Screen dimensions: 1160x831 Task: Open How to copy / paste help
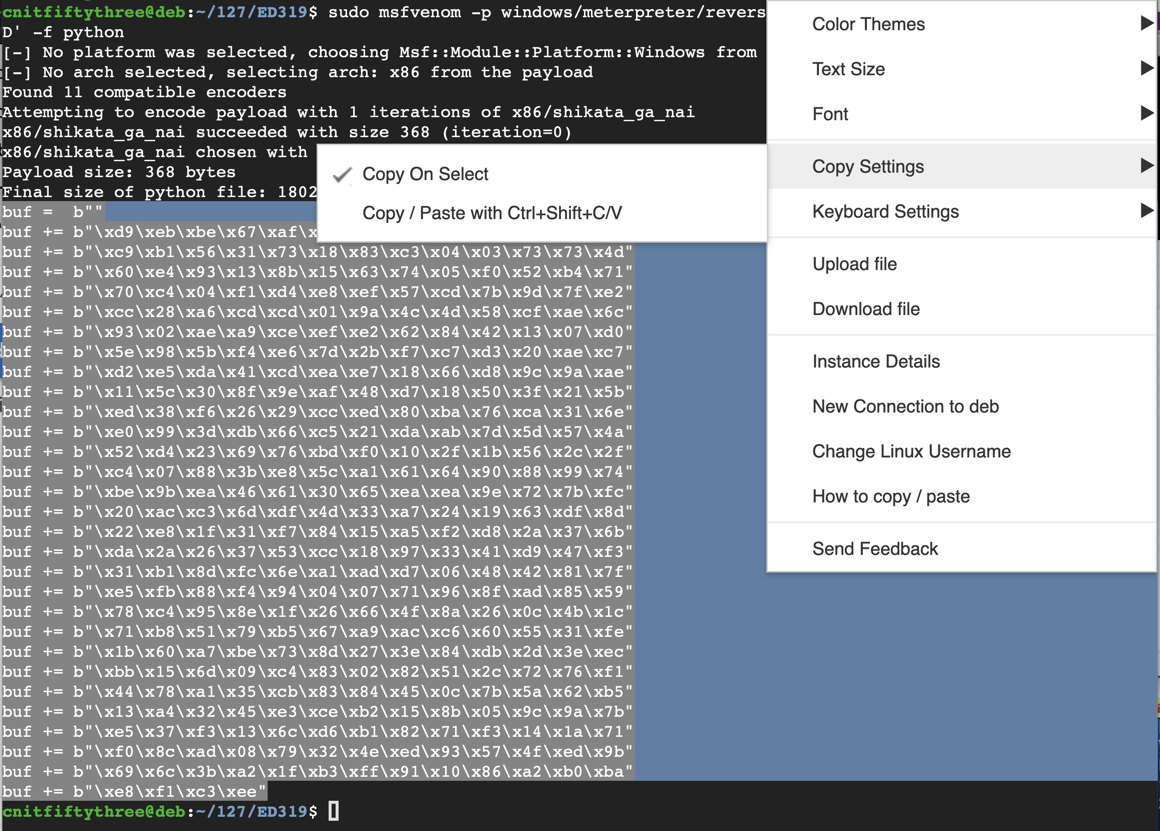pos(962,497)
